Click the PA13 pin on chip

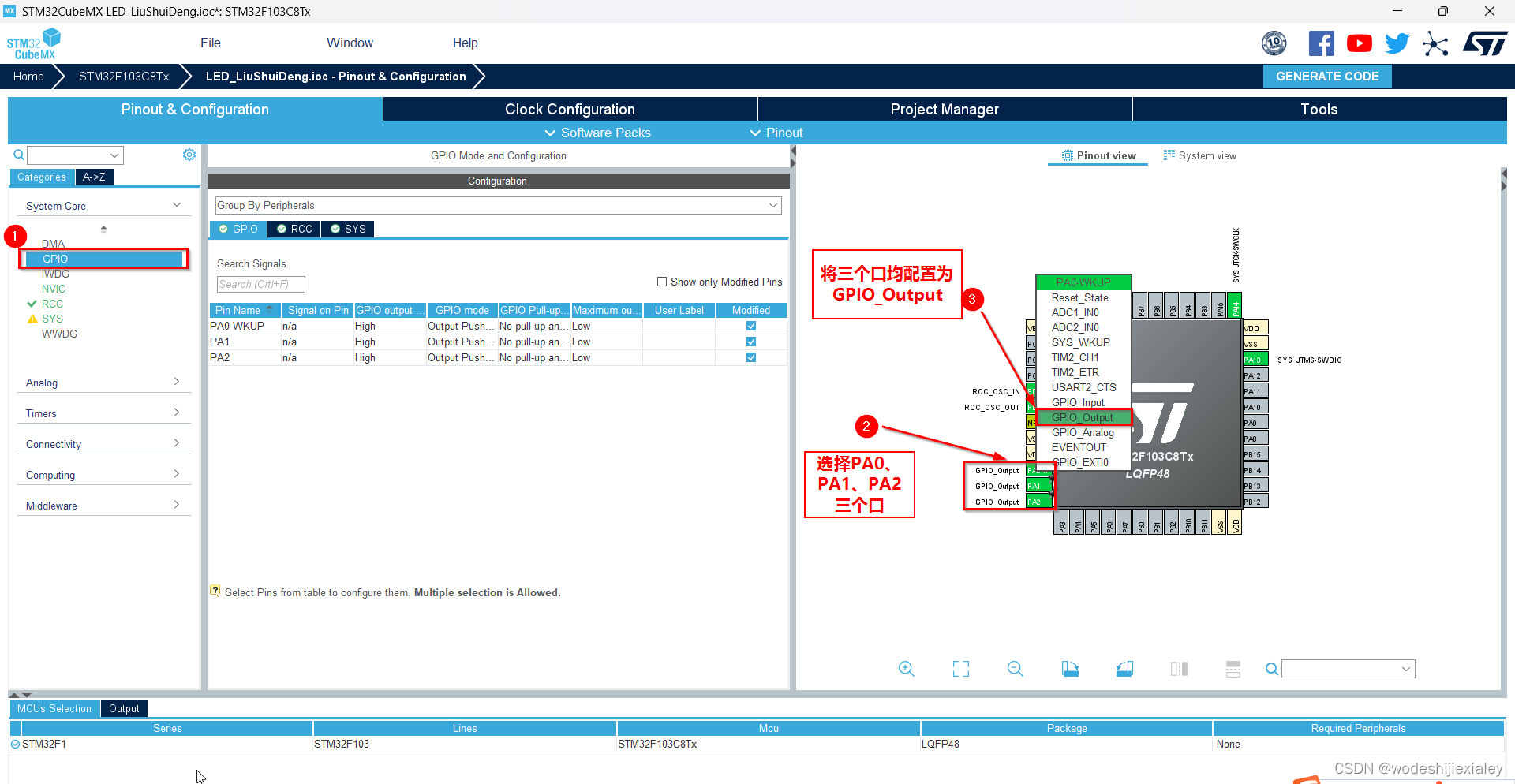[x=1255, y=360]
